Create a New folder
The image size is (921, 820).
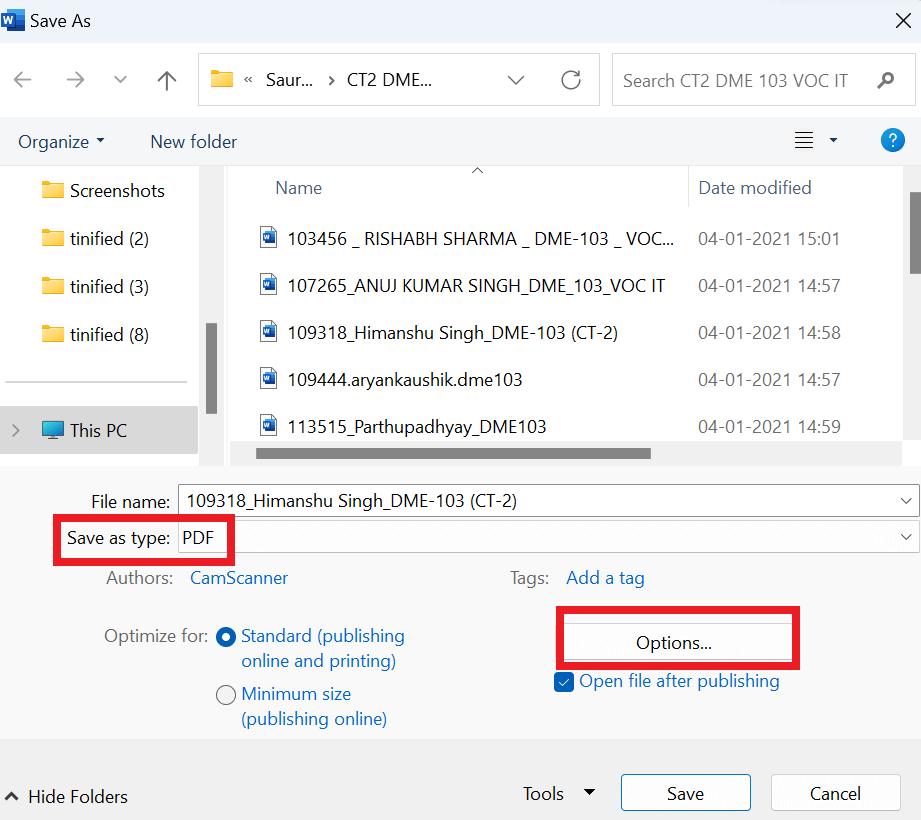pyautogui.click(x=193, y=142)
